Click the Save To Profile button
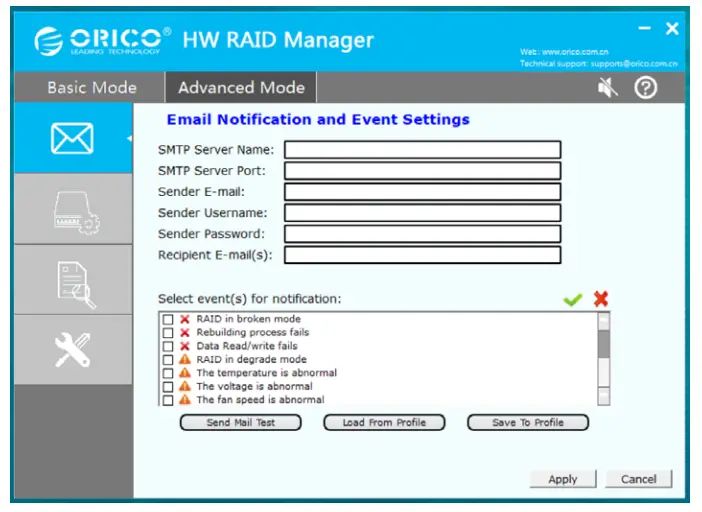Viewport: 702px width, 512px height. click(x=528, y=422)
